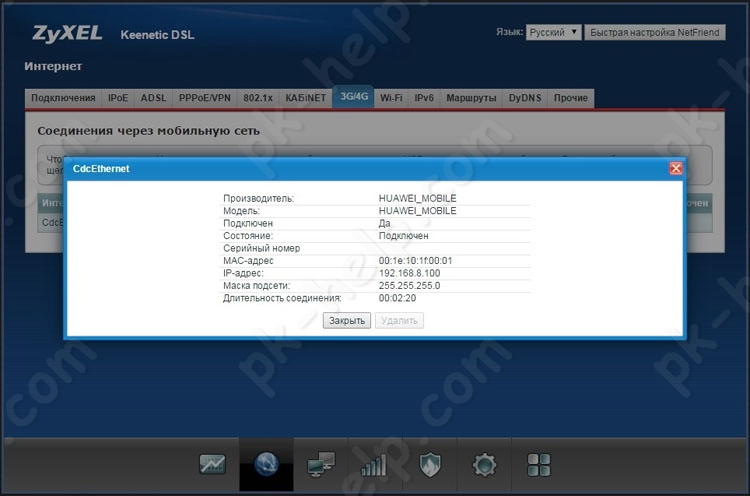Screen dimensions: 750x496
Task: Open the system settings gear icon
Action: (484, 465)
